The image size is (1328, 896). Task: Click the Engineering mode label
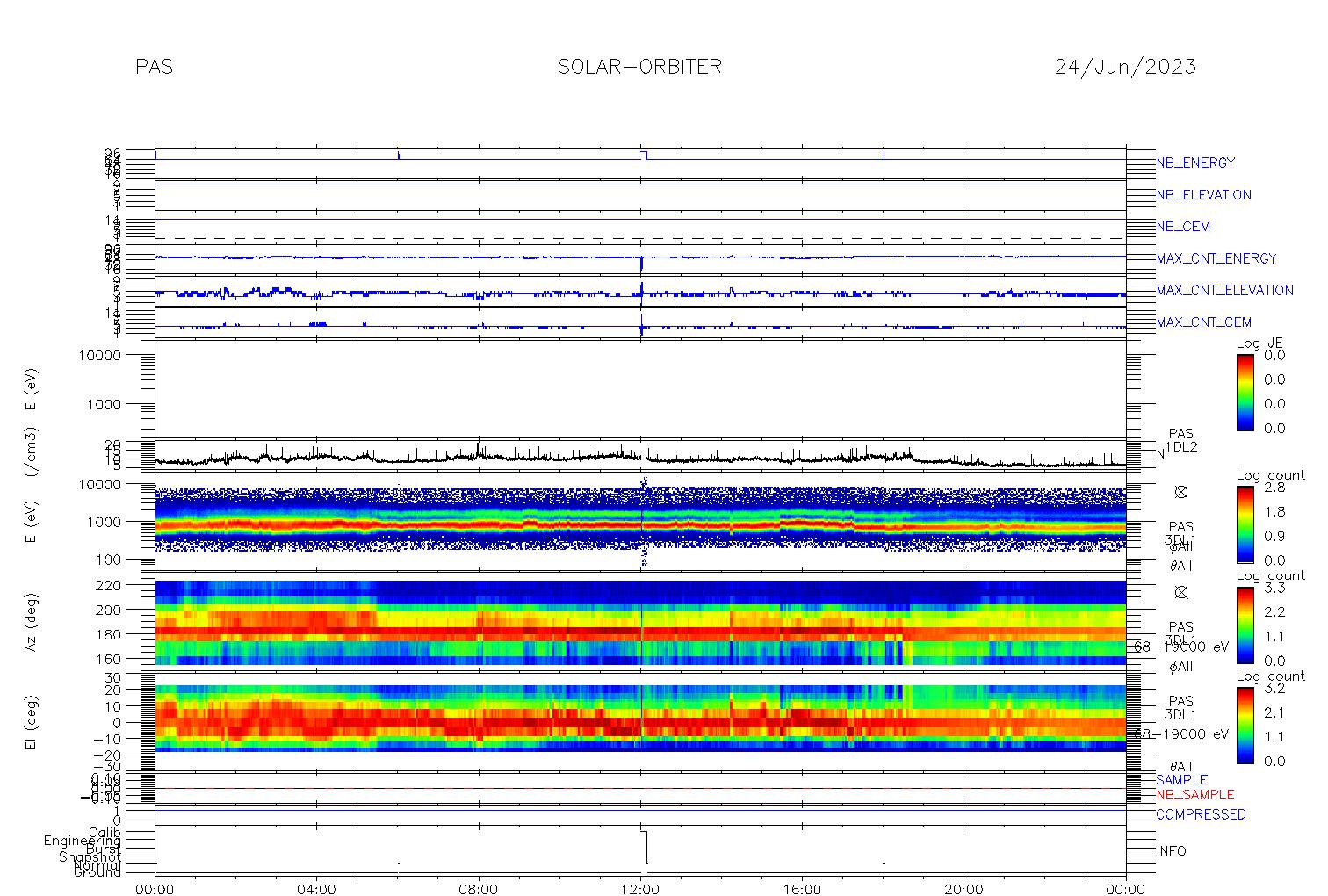(83, 841)
